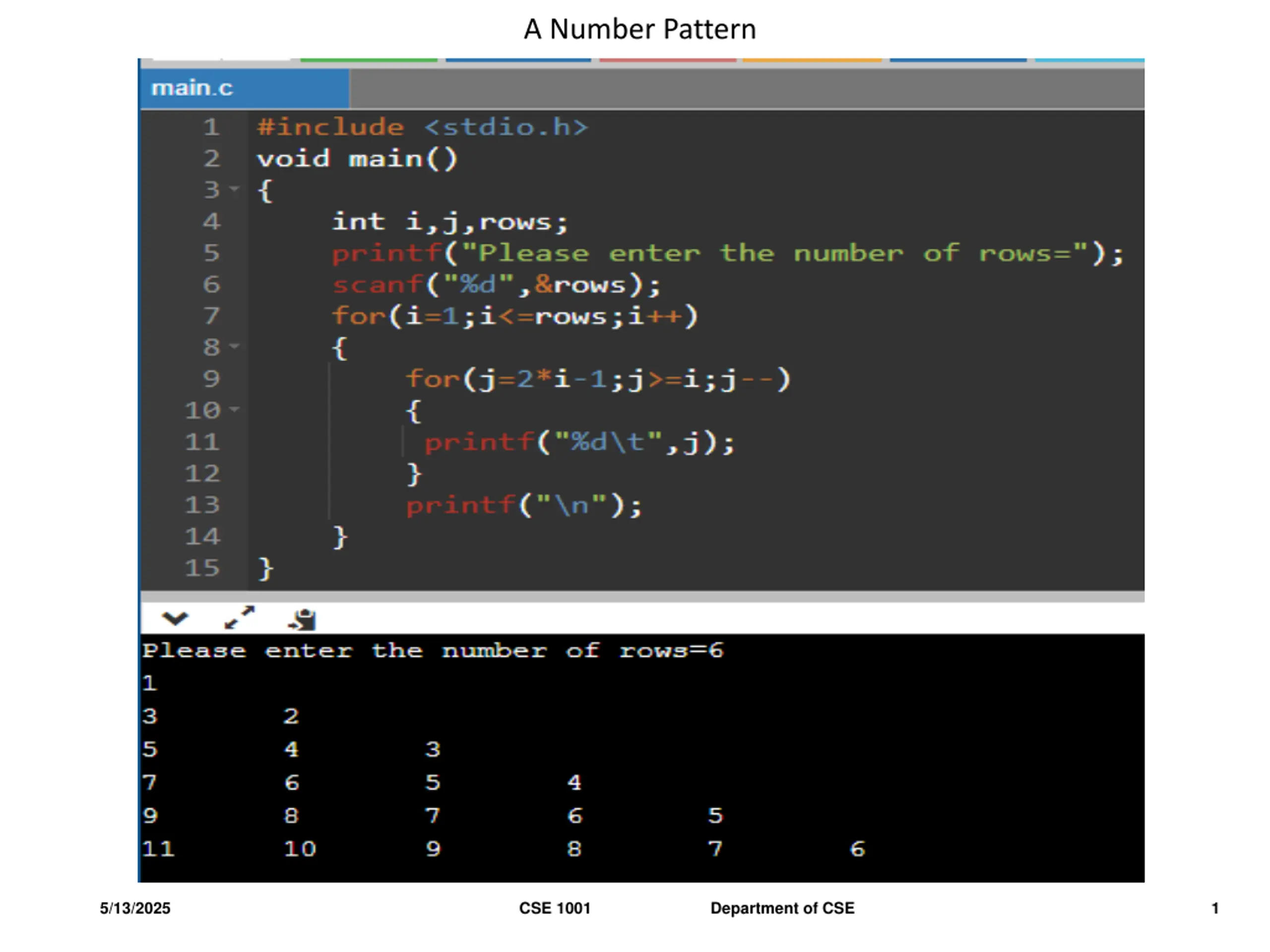Click the orange toolbar button strip
This screenshot has width=1270, height=952.
tap(812, 60)
